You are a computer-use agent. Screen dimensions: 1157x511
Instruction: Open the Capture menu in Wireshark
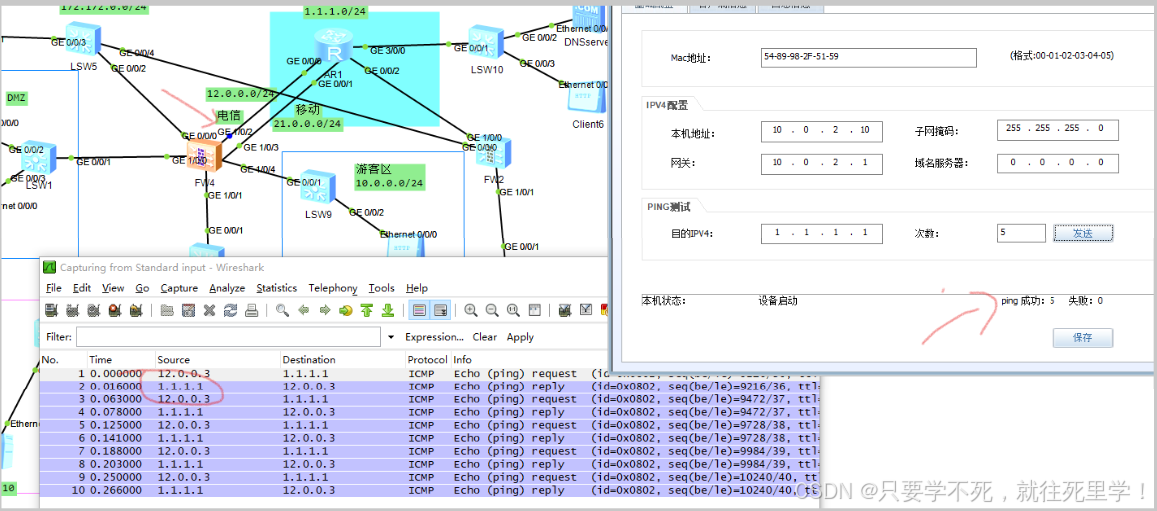[179, 288]
